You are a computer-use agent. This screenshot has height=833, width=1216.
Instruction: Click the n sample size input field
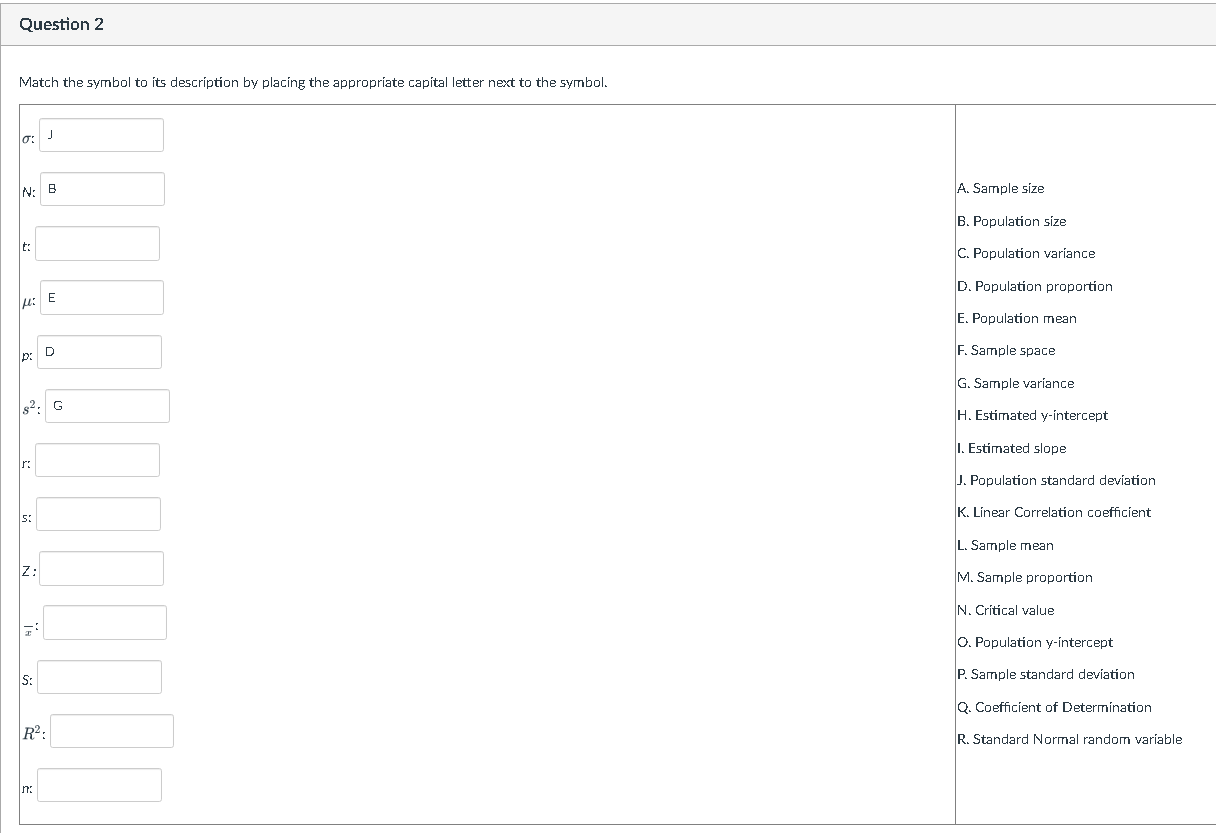pyautogui.click(x=99, y=785)
